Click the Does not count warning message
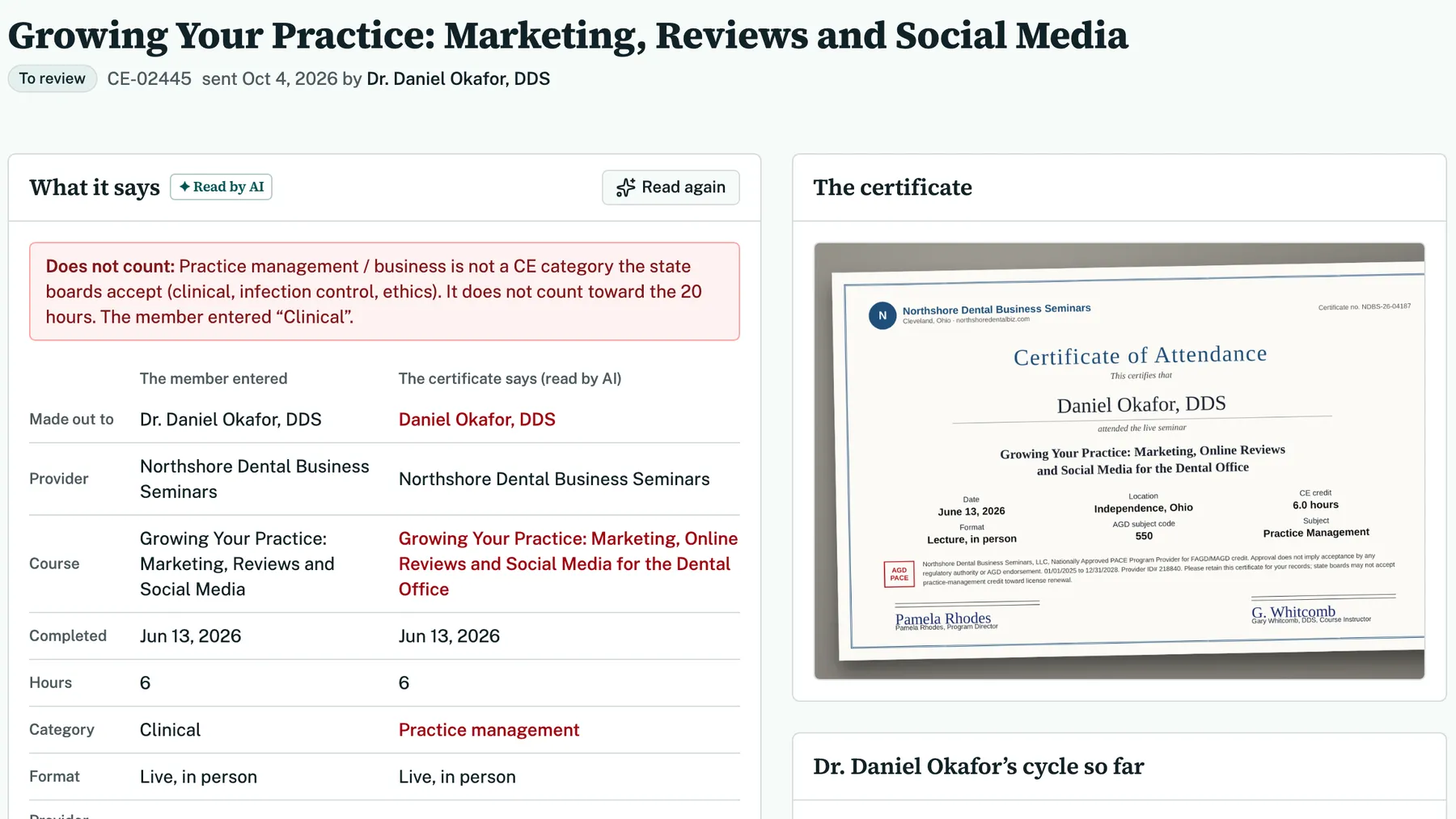This screenshot has height=819, width=1456. tap(384, 291)
